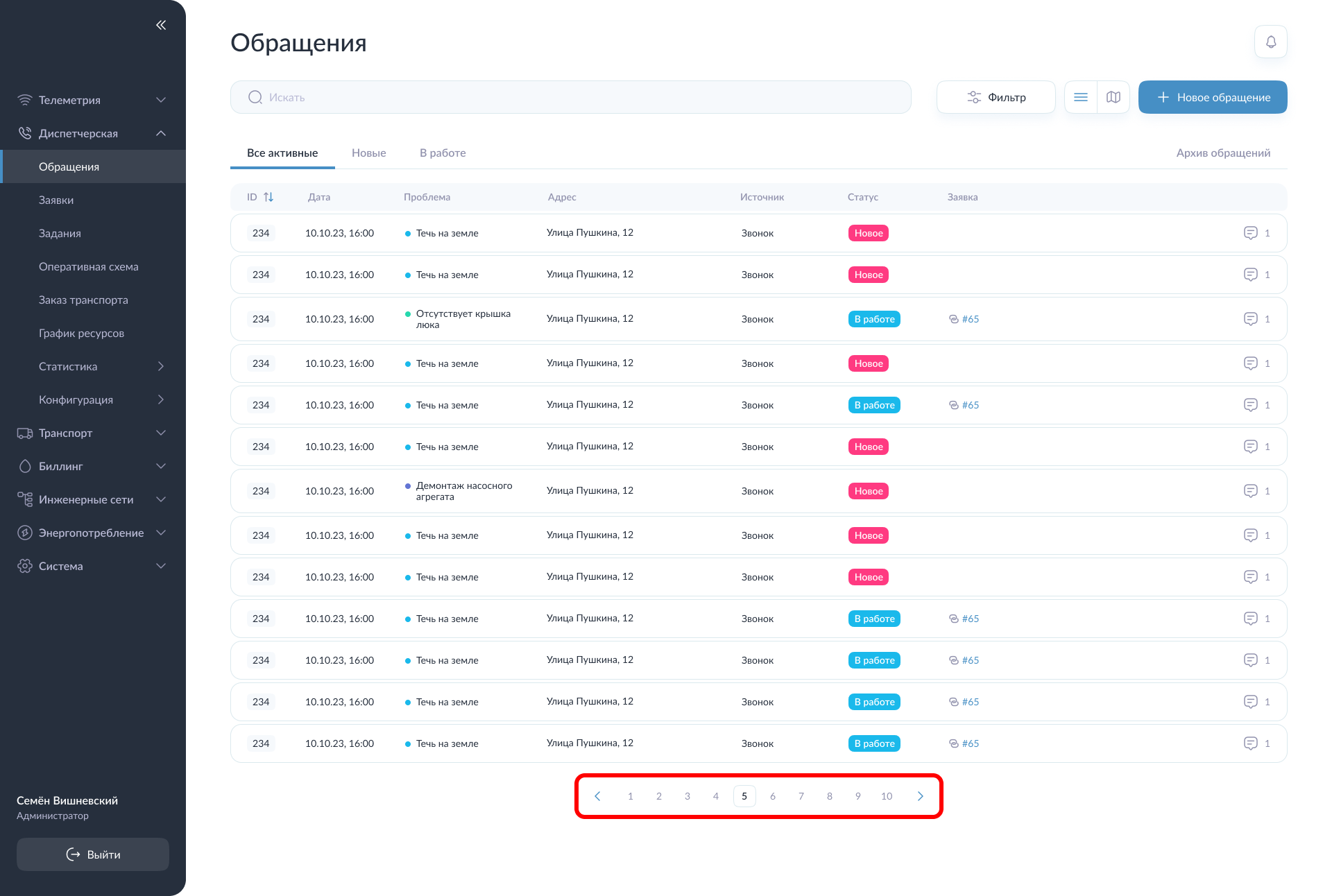Open linked request #65 in third row
The width and height of the screenshot is (1332, 896).
969,319
